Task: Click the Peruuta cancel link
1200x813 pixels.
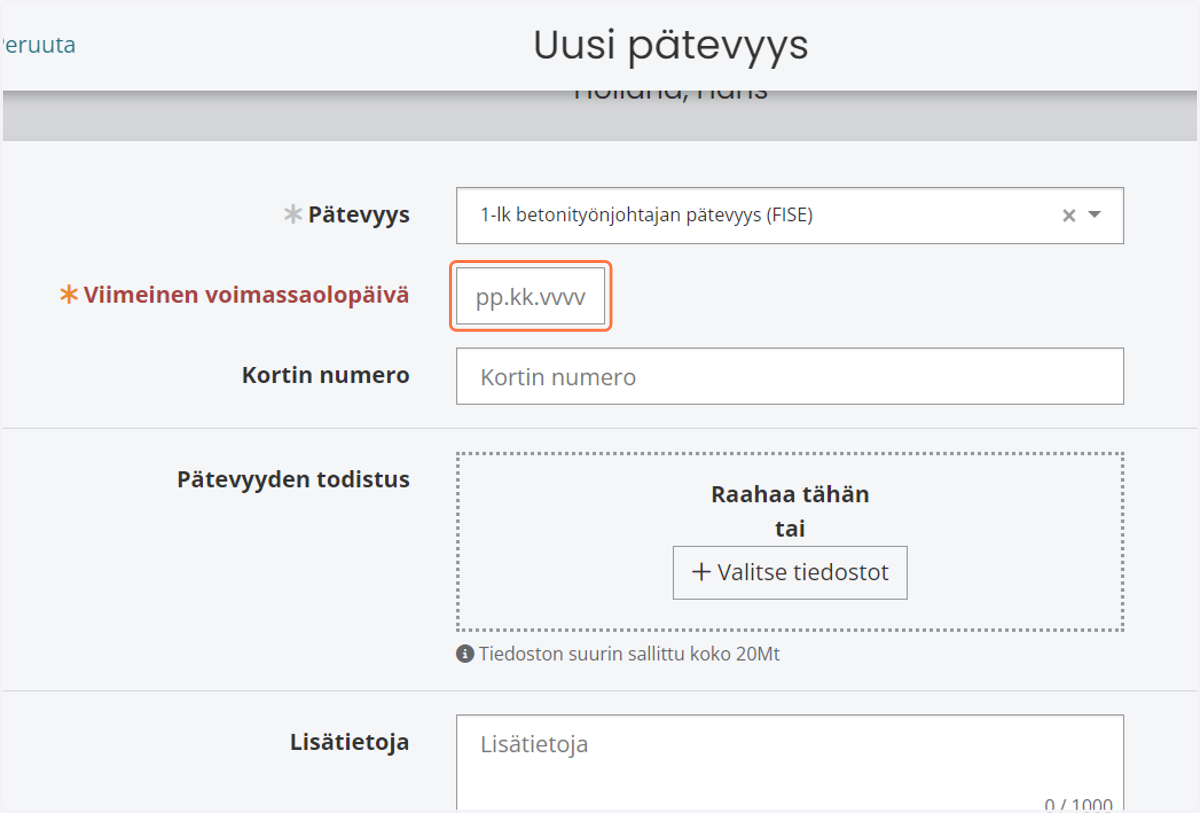Action: point(38,45)
